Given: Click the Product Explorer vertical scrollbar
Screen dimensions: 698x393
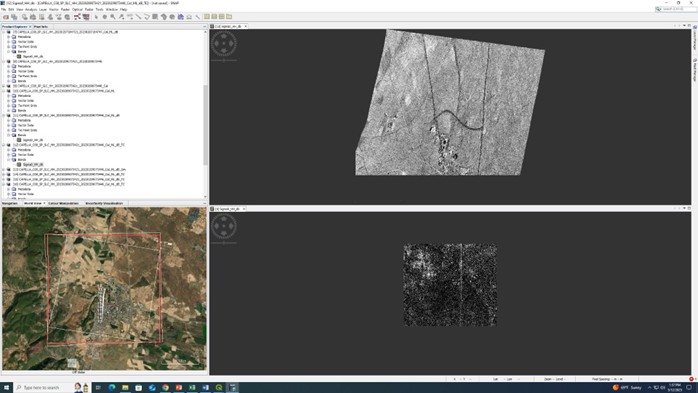Looking at the screenshot, I should (x=205, y=125).
